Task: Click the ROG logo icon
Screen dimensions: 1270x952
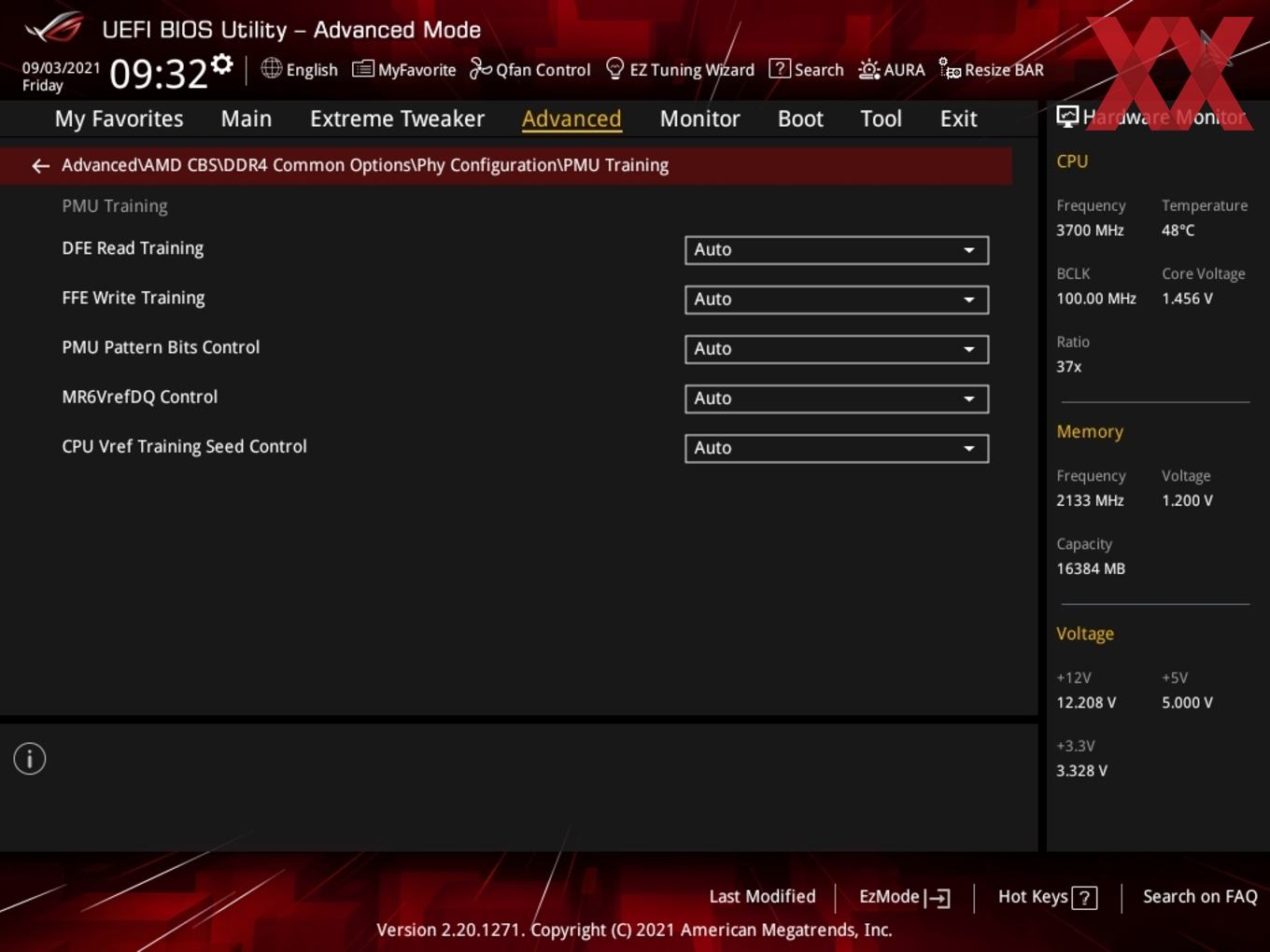Action: click(x=55, y=28)
